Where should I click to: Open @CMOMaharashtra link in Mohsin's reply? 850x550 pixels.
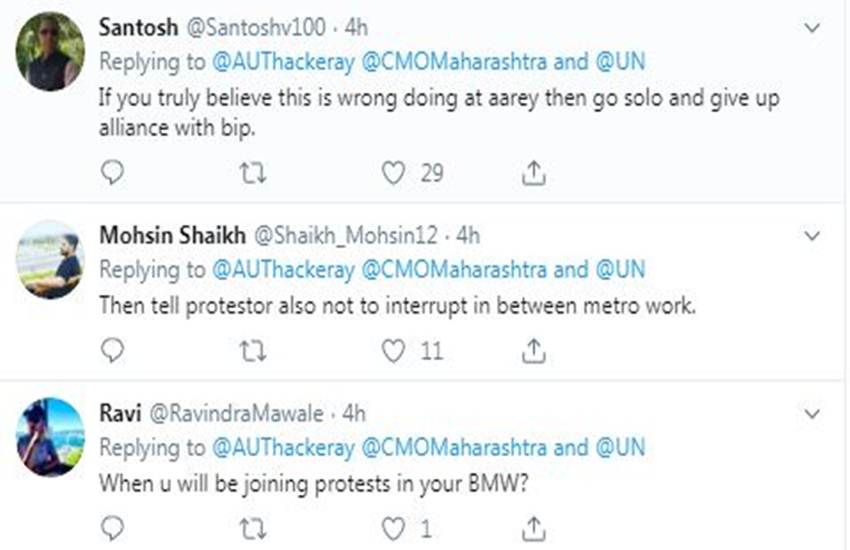tap(452, 270)
